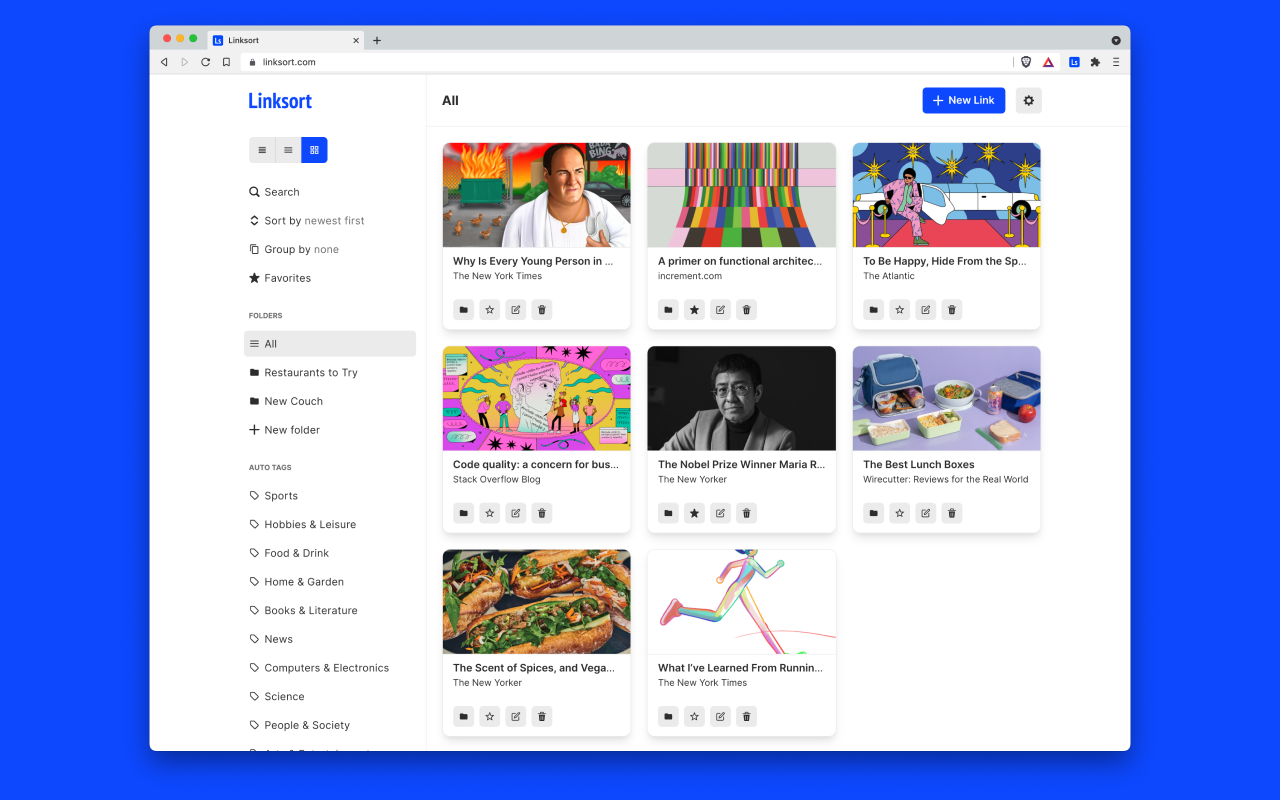The height and width of the screenshot is (800, 1280).
Task: Star the Code quality Stack Overflow link
Action: (489, 512)
